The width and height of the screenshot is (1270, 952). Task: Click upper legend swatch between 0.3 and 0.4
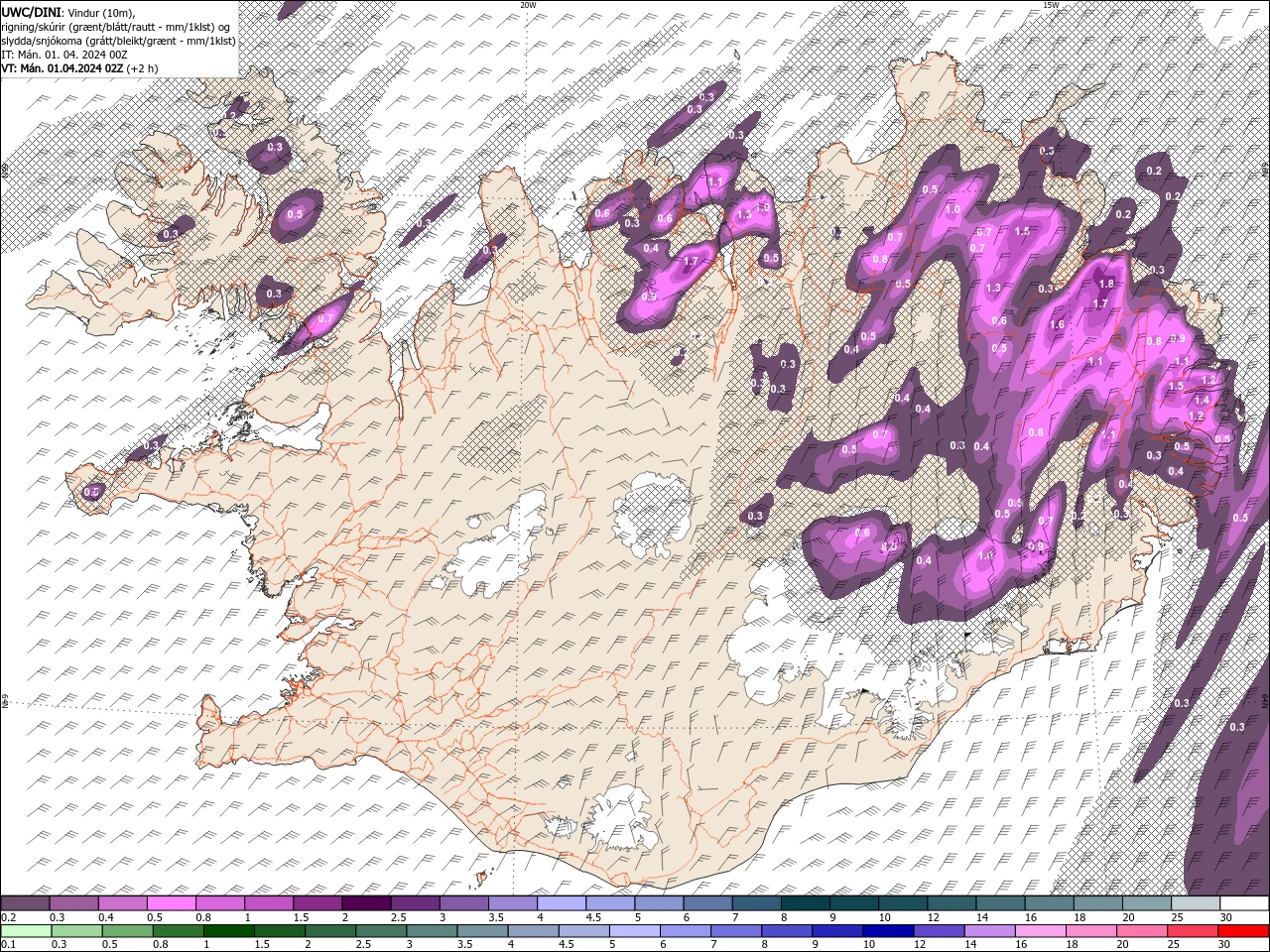[x=74, y=903]
